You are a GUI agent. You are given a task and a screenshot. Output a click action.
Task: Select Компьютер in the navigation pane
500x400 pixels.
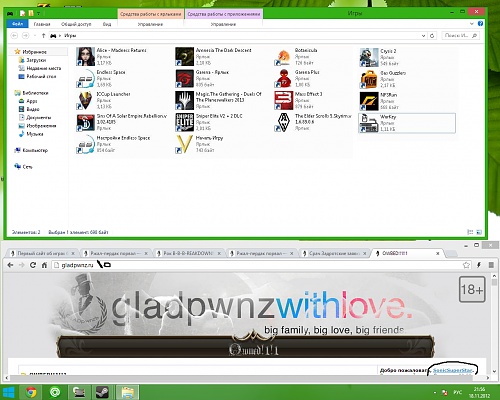[x=31, y=150]
